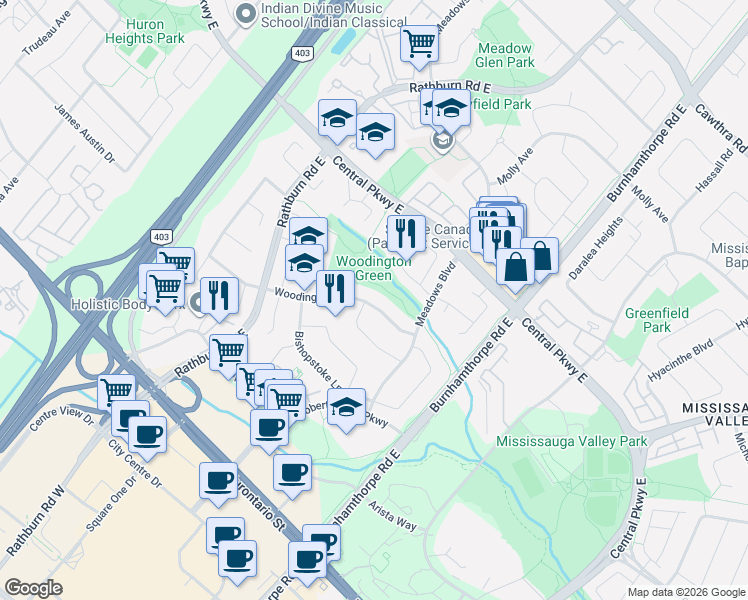Select the shopping bag marker at Burnhamthorpe and Central Pkwy

(x=515, y=268)
